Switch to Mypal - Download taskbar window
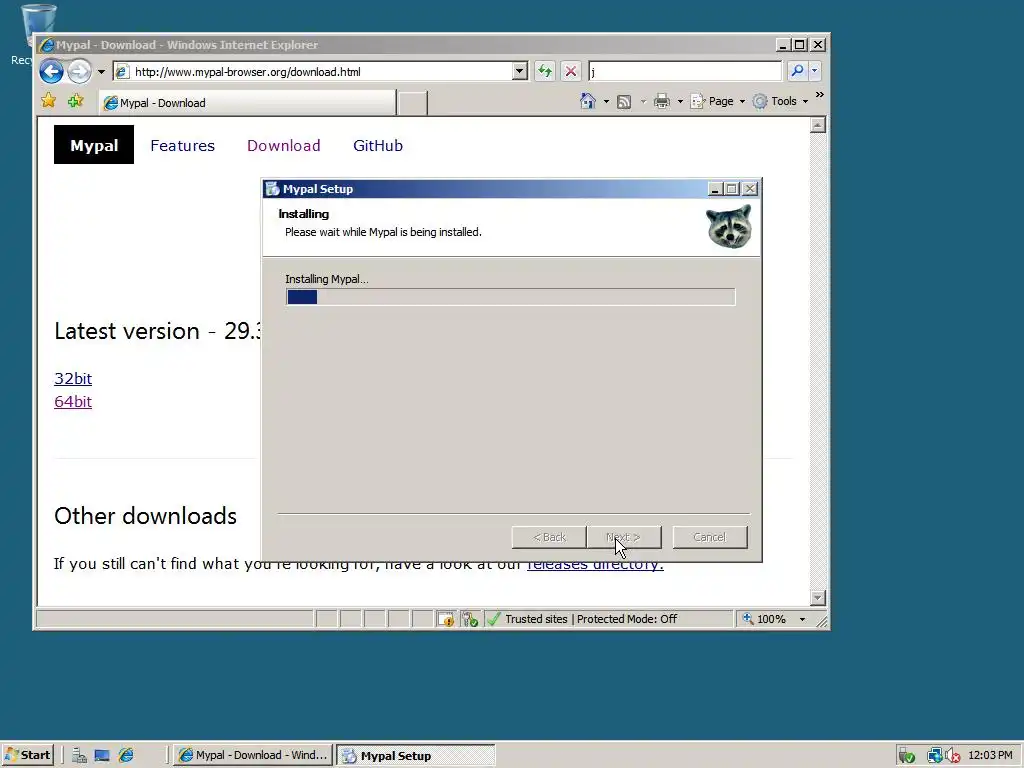Viewport: 1024px width, 768px height. click(253, 755)
